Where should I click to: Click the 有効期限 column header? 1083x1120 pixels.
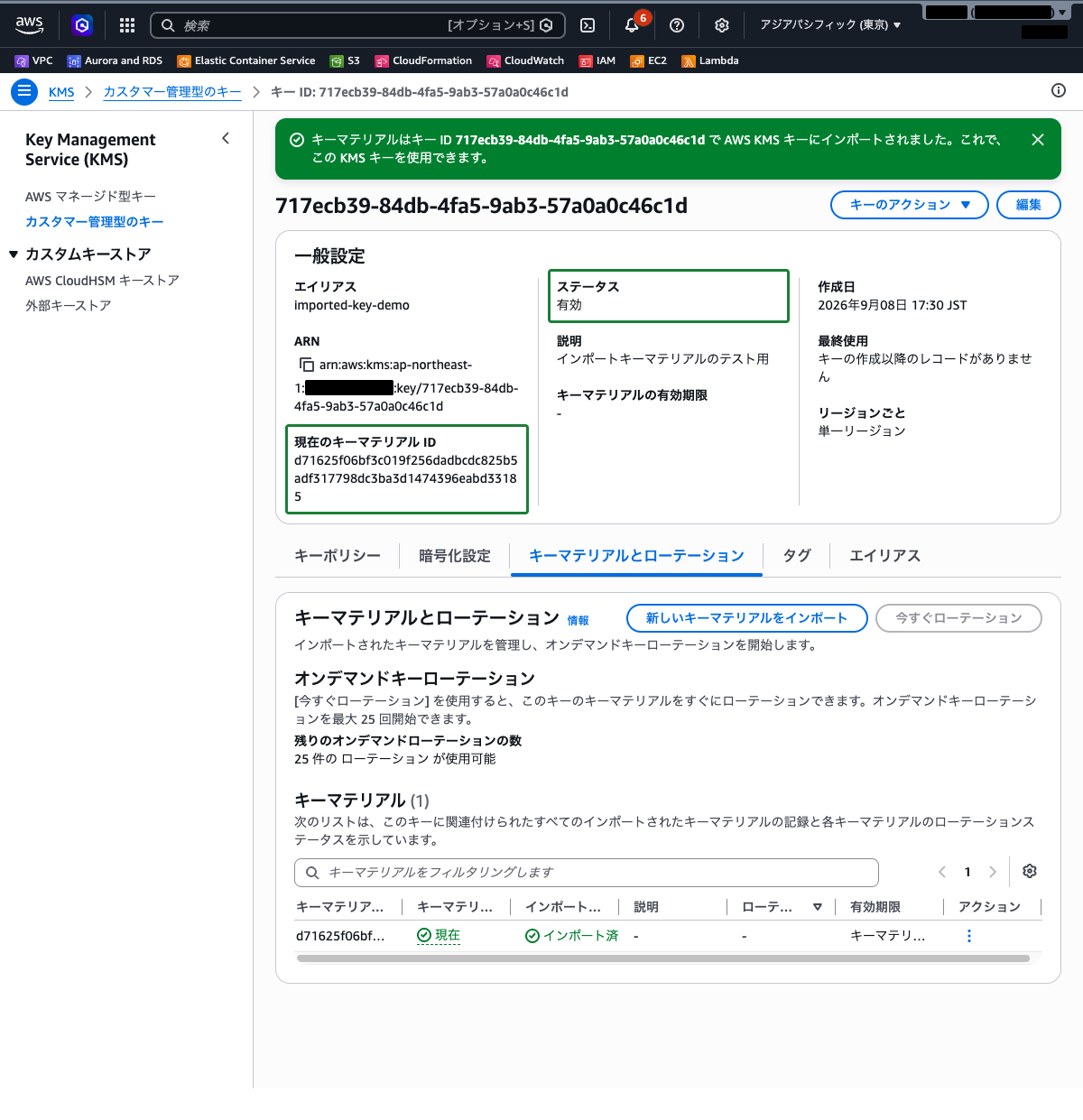875,907
